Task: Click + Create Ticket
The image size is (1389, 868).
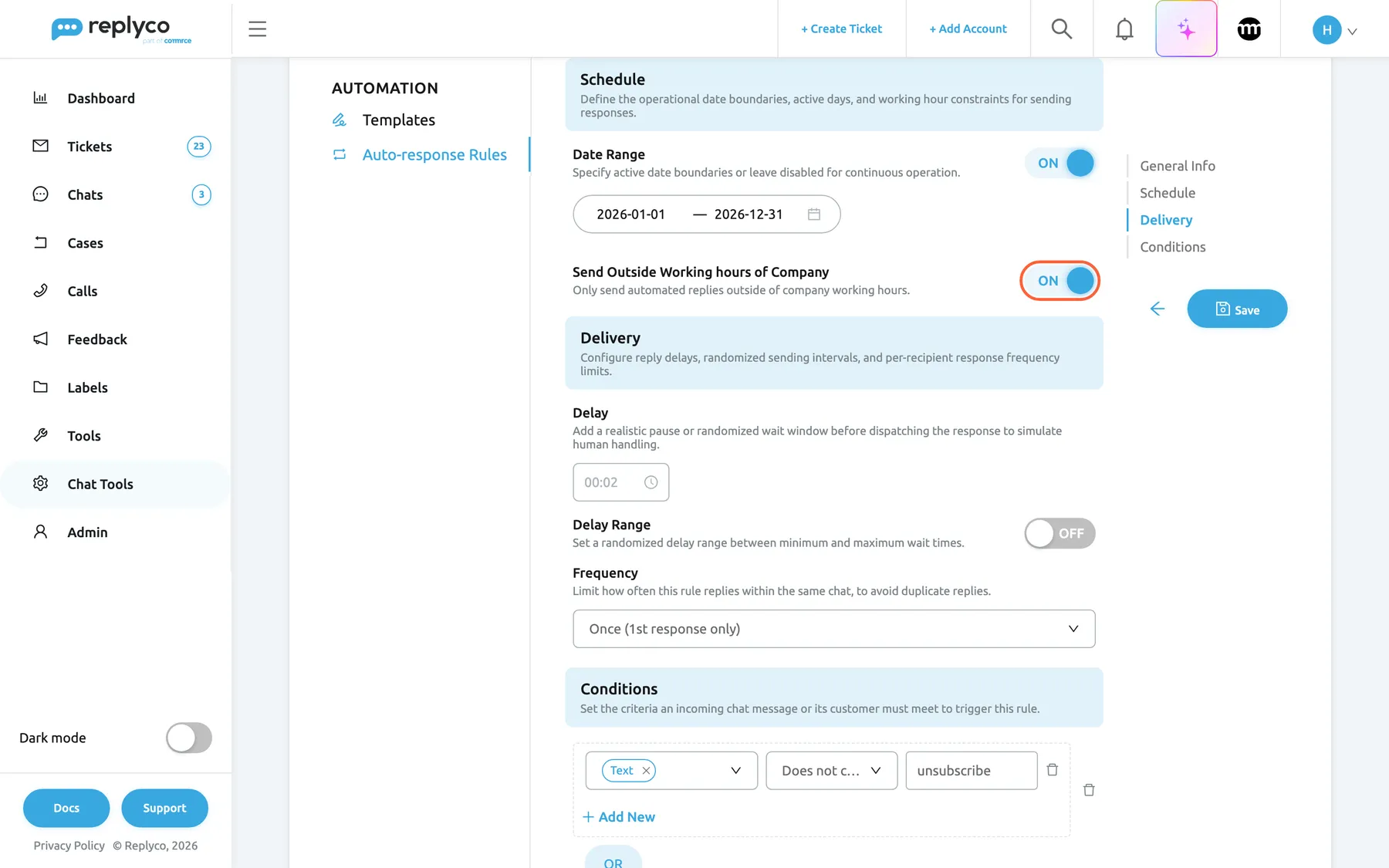Action: [x=841, y=29]
